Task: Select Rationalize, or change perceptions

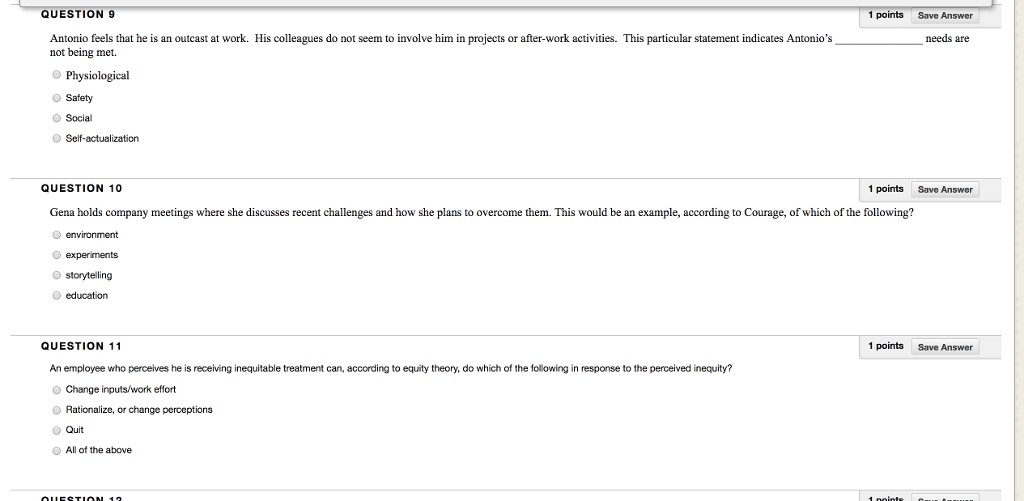Action: [56, 410]
